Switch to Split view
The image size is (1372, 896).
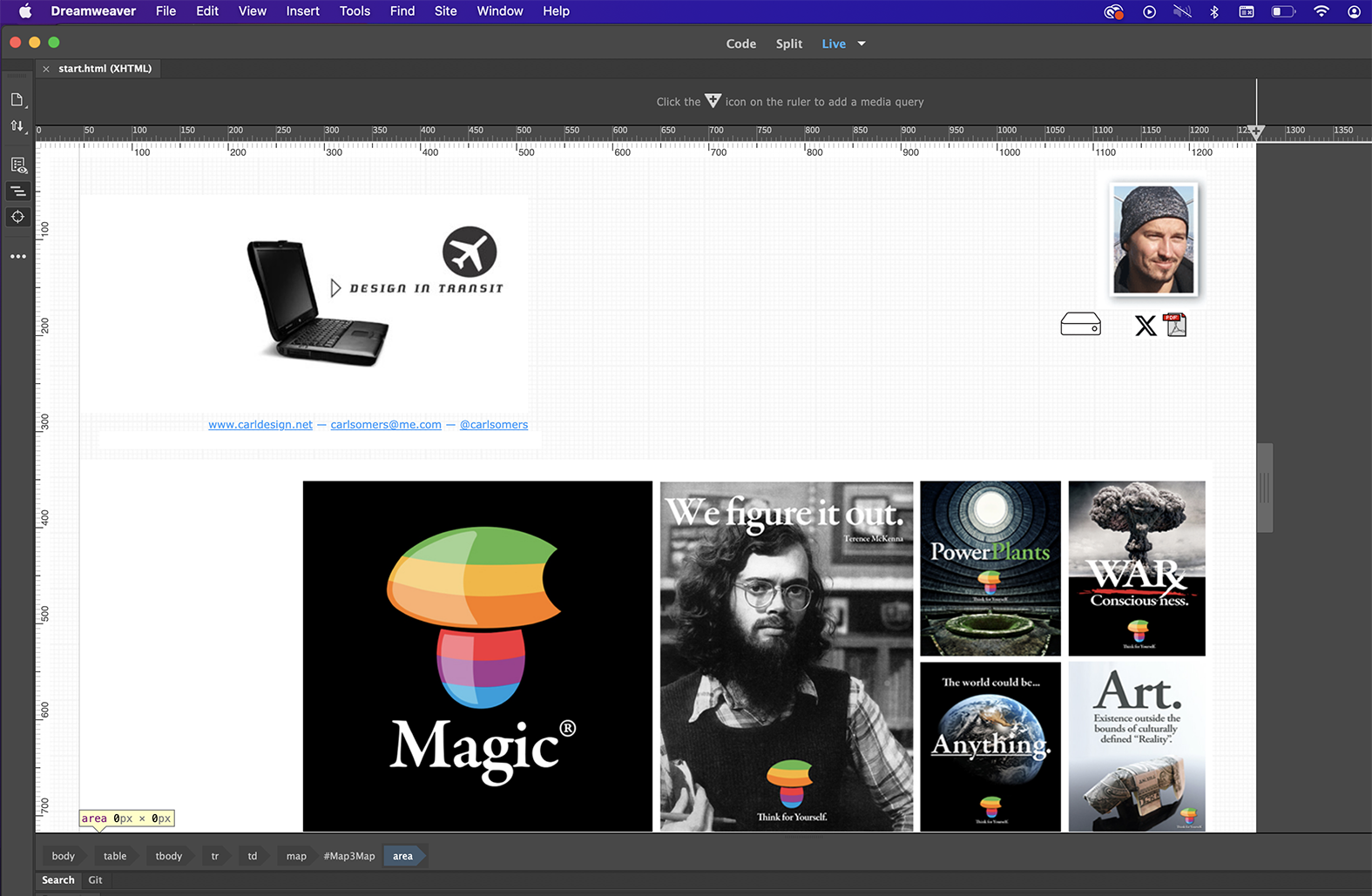[x=788, y=44]
